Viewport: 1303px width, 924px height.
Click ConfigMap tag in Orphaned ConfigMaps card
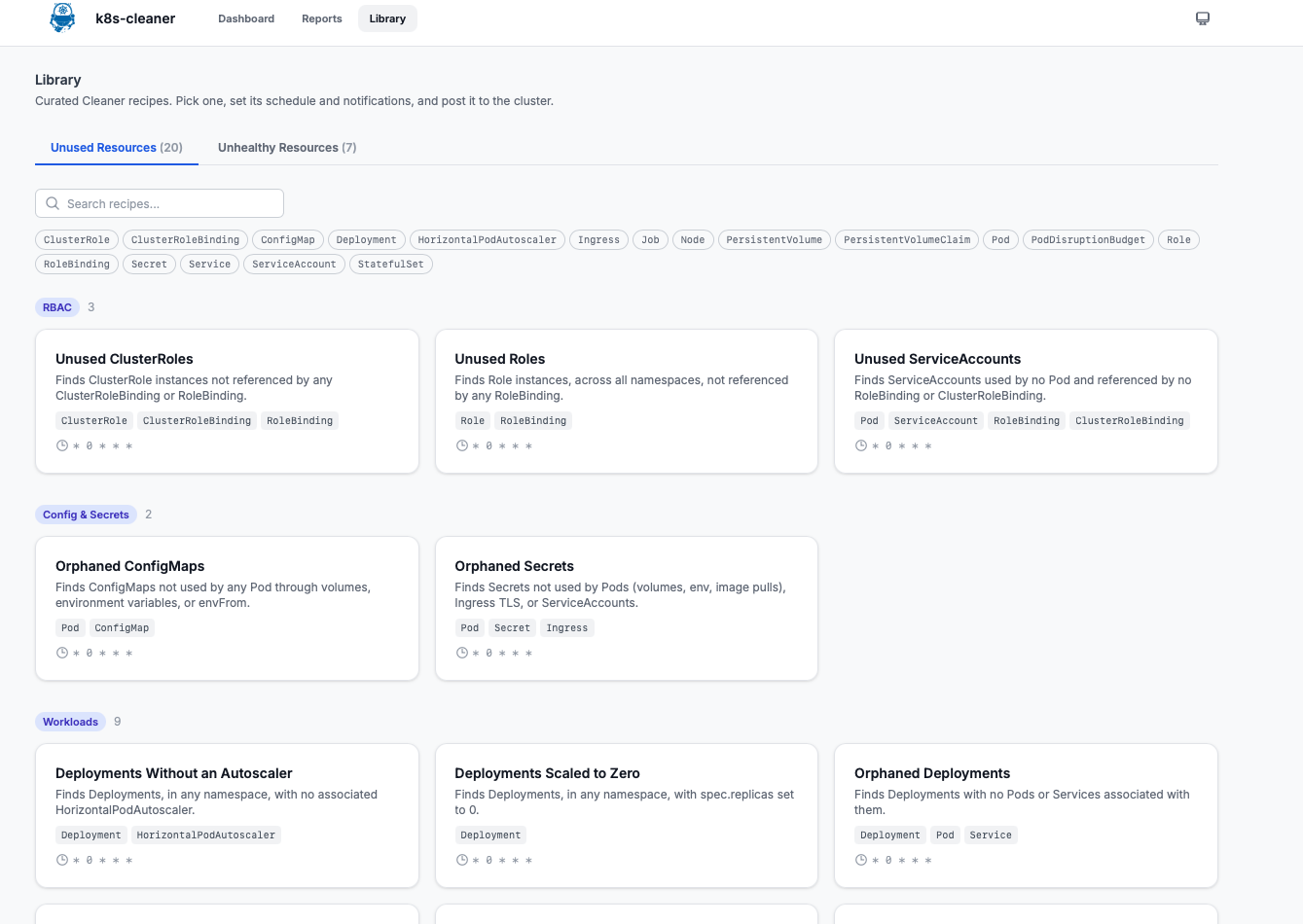pos(122,628)
